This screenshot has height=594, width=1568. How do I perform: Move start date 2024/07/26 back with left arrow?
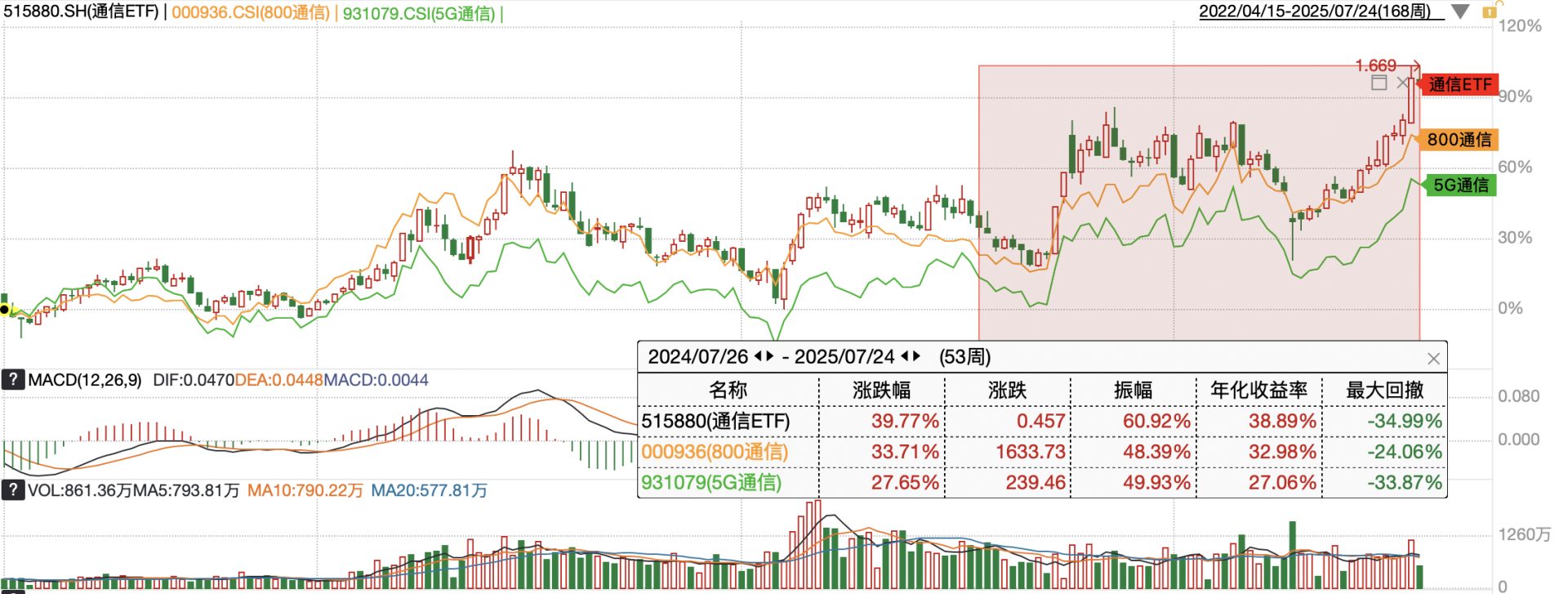click(x=759, y=357)
